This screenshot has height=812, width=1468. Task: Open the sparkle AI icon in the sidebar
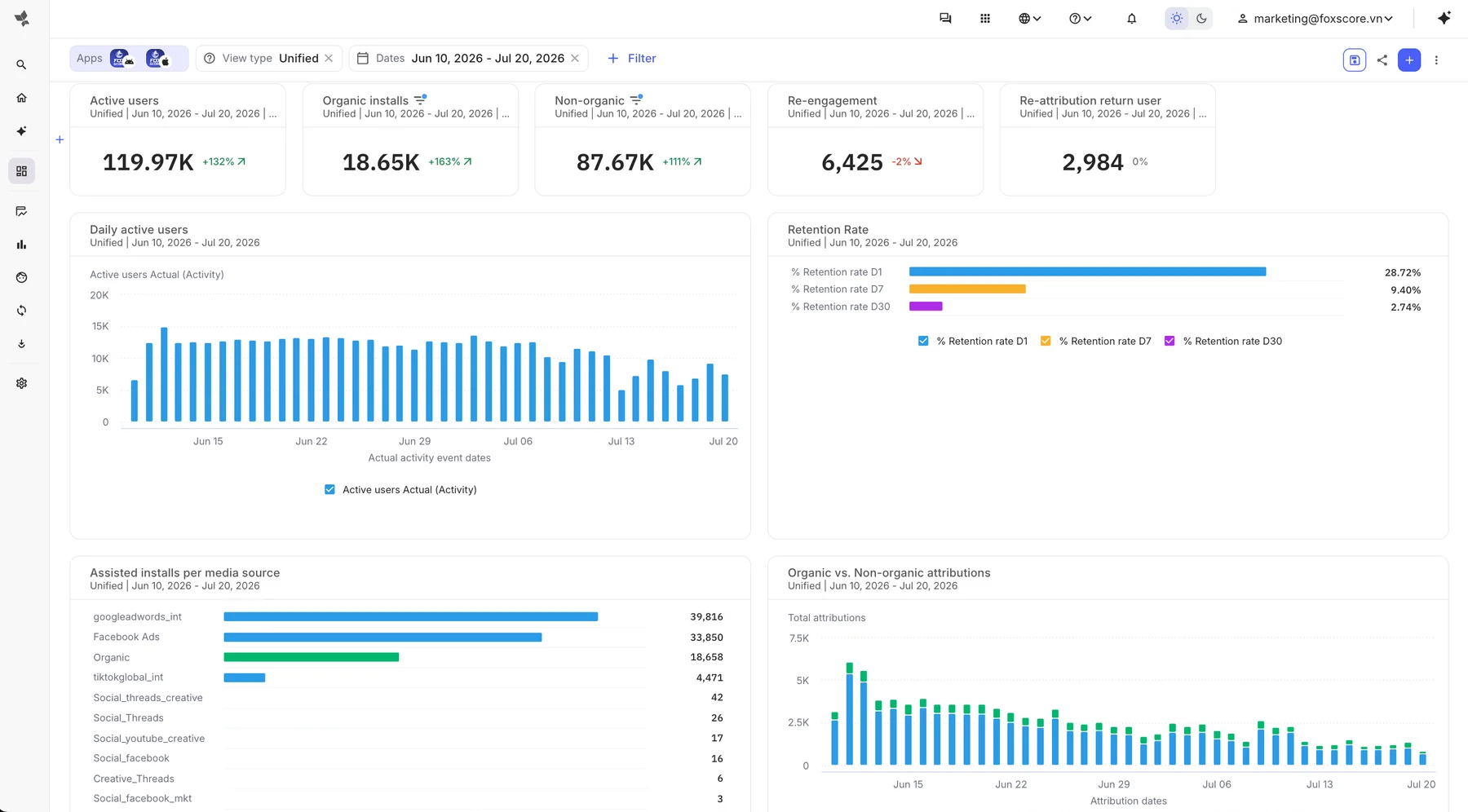[21, 130]
